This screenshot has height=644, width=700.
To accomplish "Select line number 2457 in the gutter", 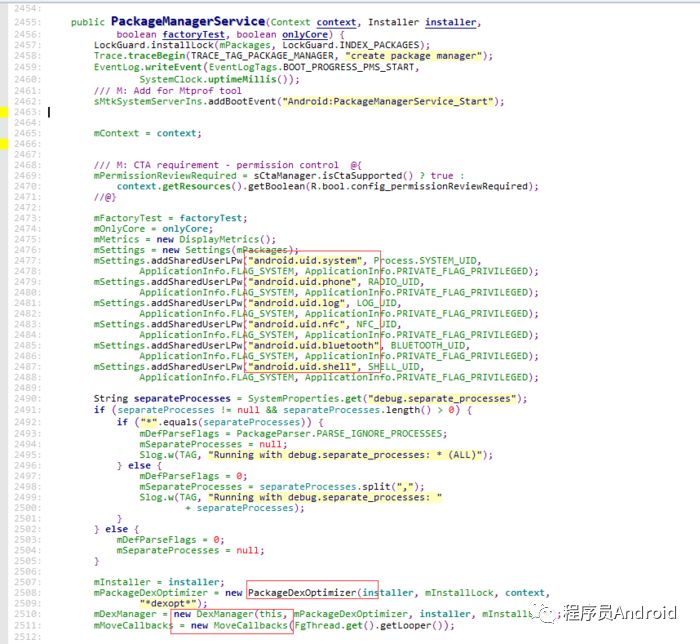I will tap(28, 45).
